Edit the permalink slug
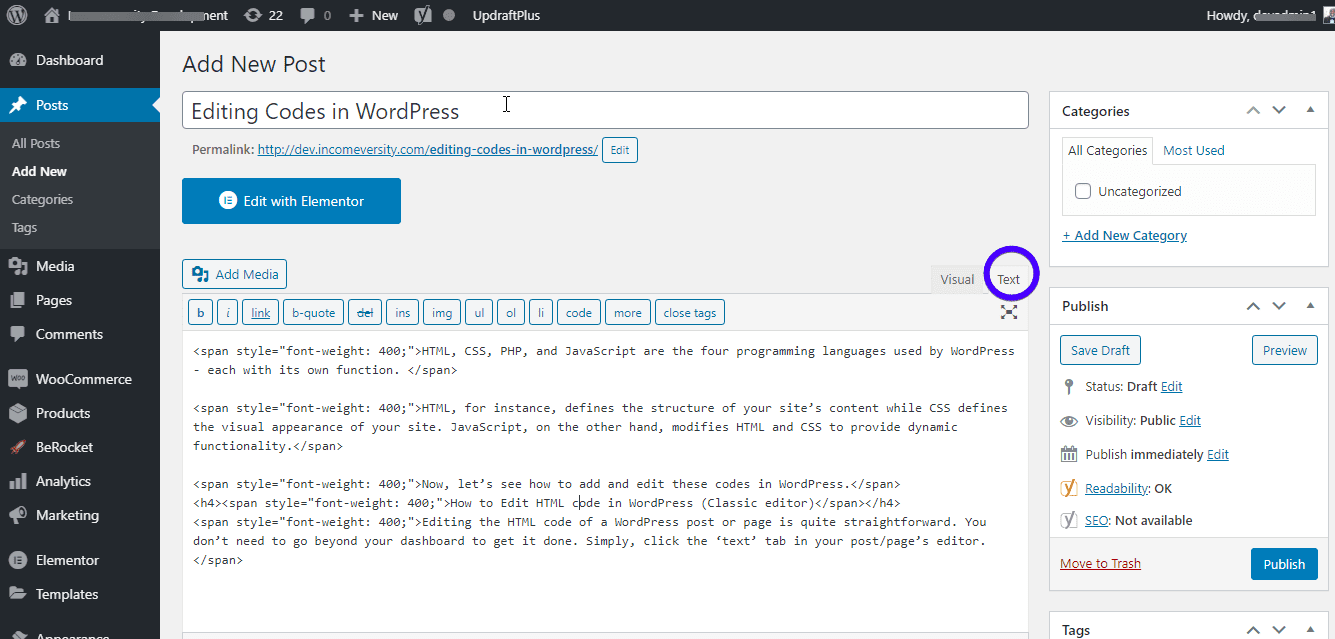The image size is (1335, 639). point(620,150)
